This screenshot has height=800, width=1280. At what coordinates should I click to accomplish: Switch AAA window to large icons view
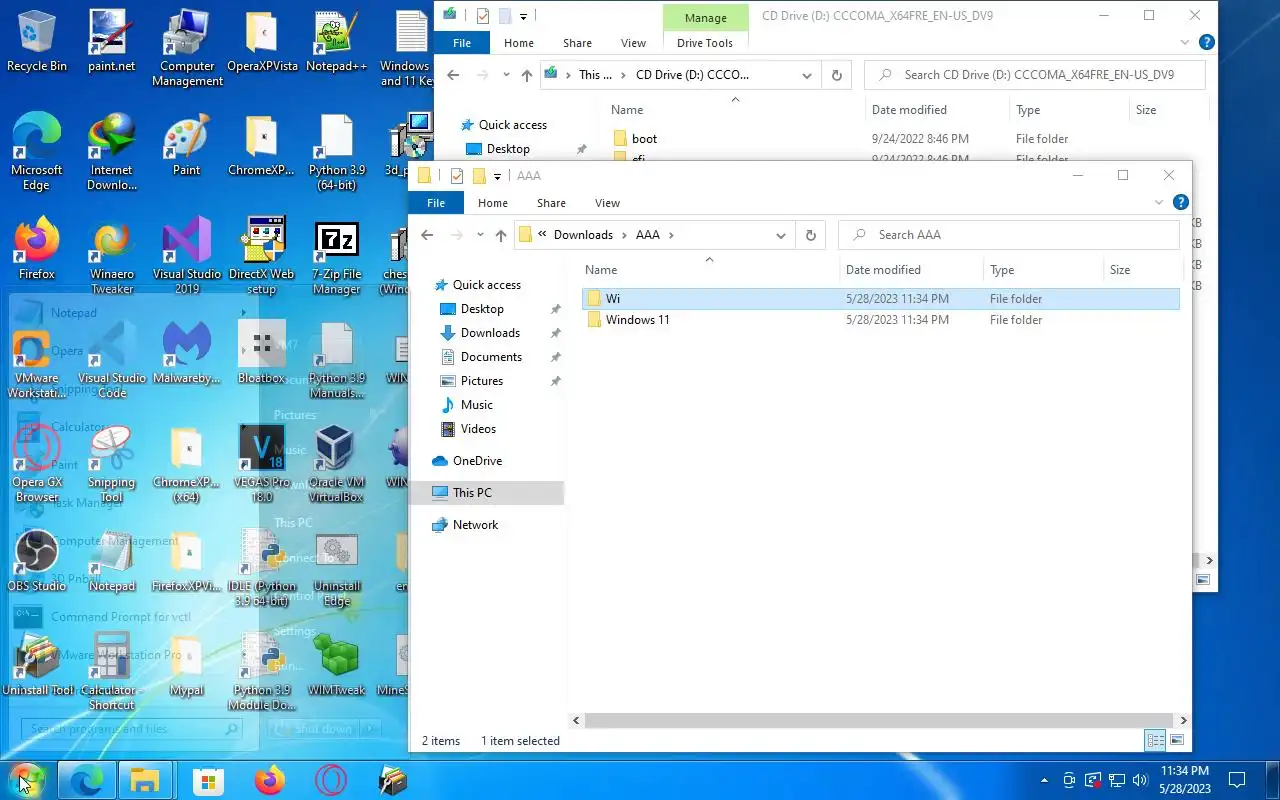pos(1177,741)
